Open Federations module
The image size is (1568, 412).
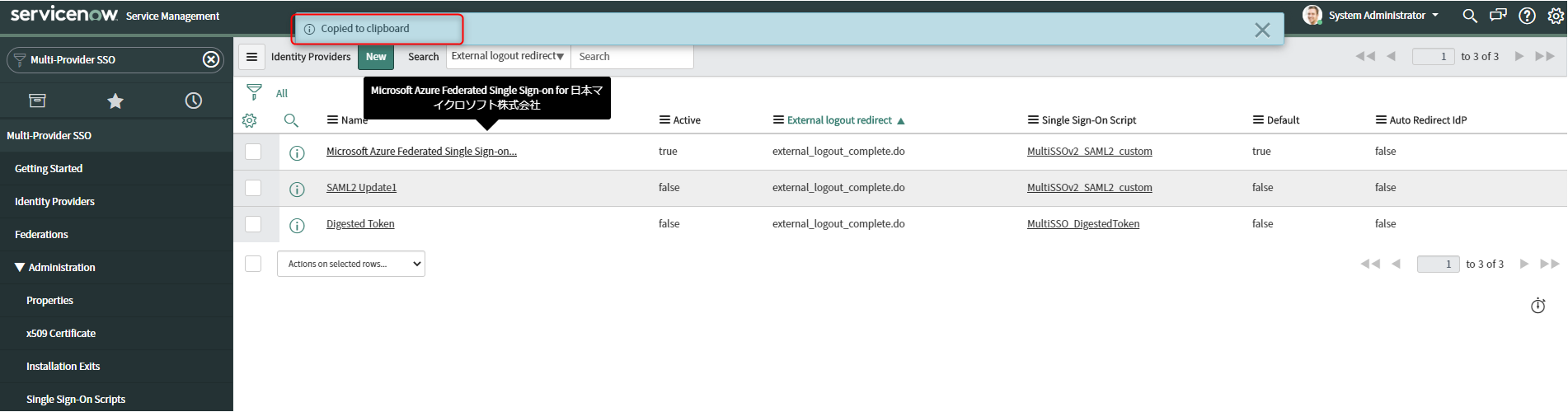(41, 235)
